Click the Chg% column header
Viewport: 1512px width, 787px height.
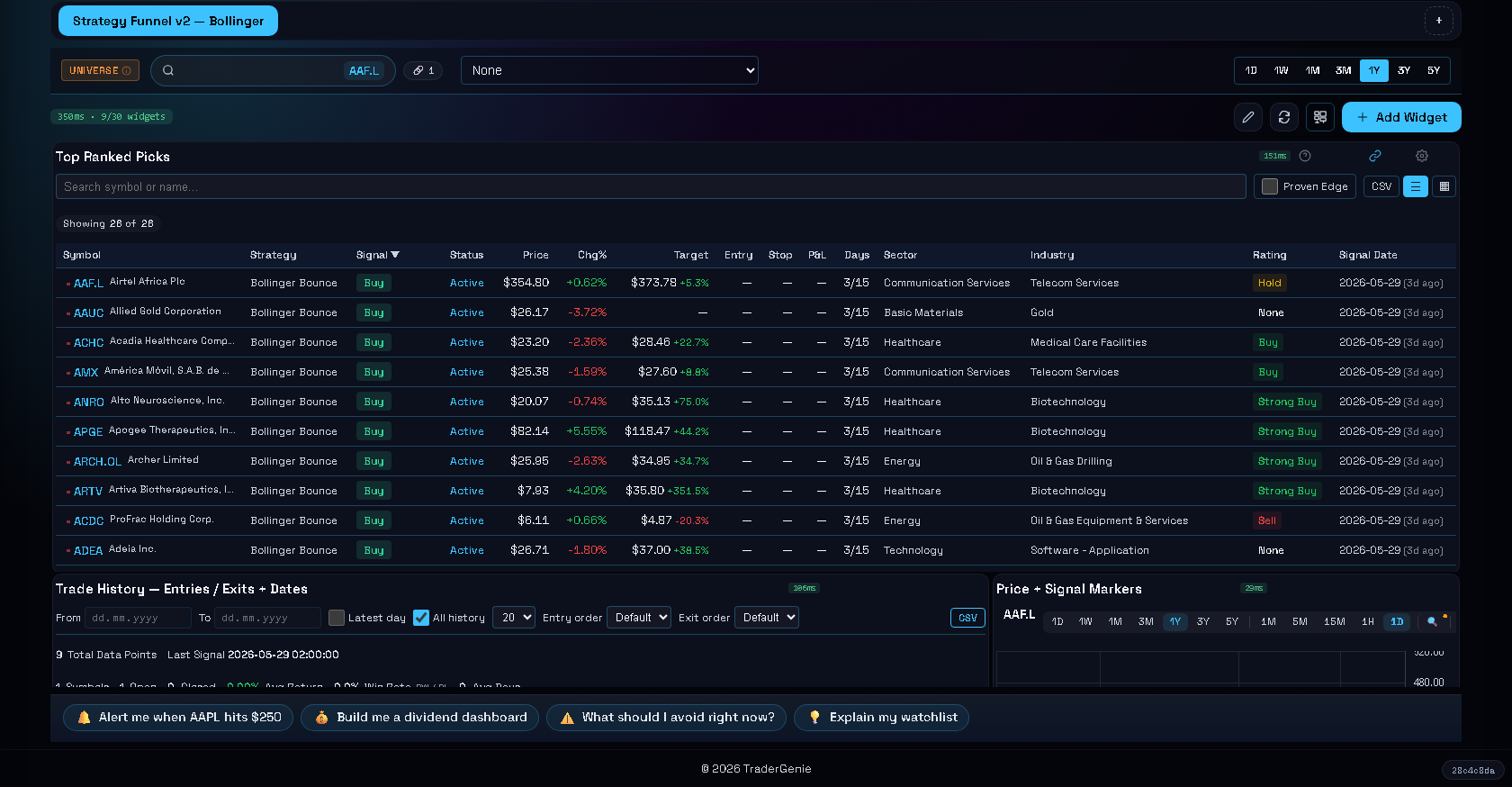tap(592, 255)
